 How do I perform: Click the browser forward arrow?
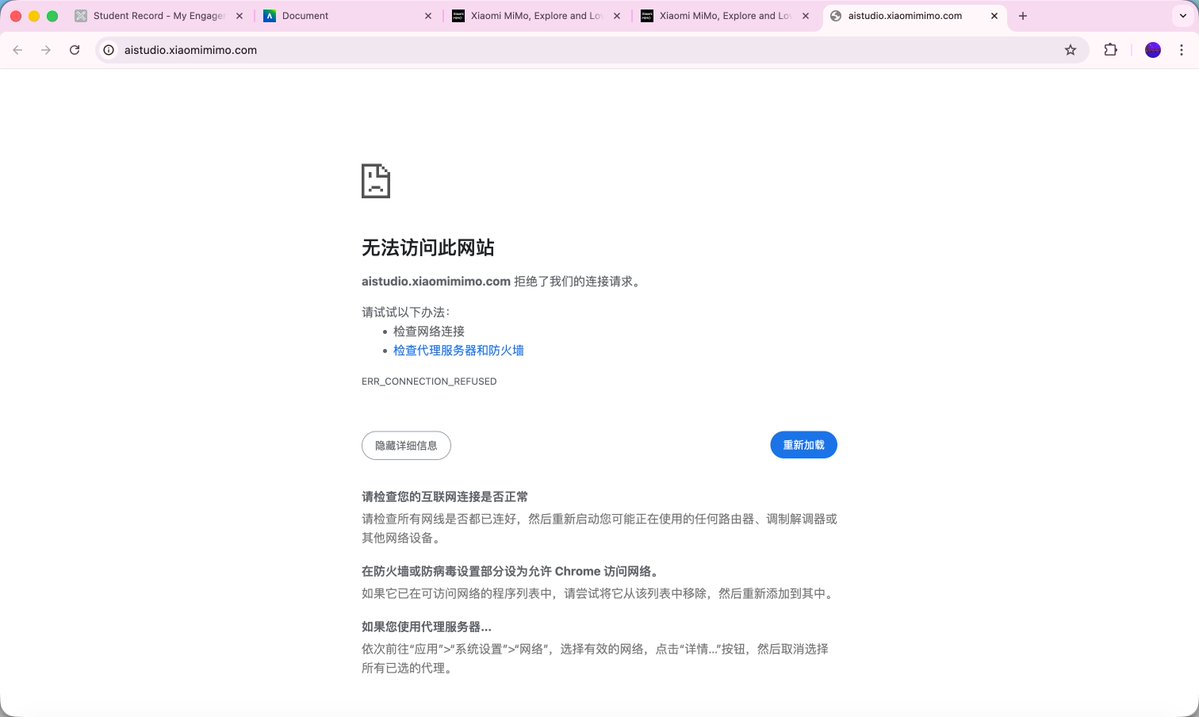click(x=46, y=50)
